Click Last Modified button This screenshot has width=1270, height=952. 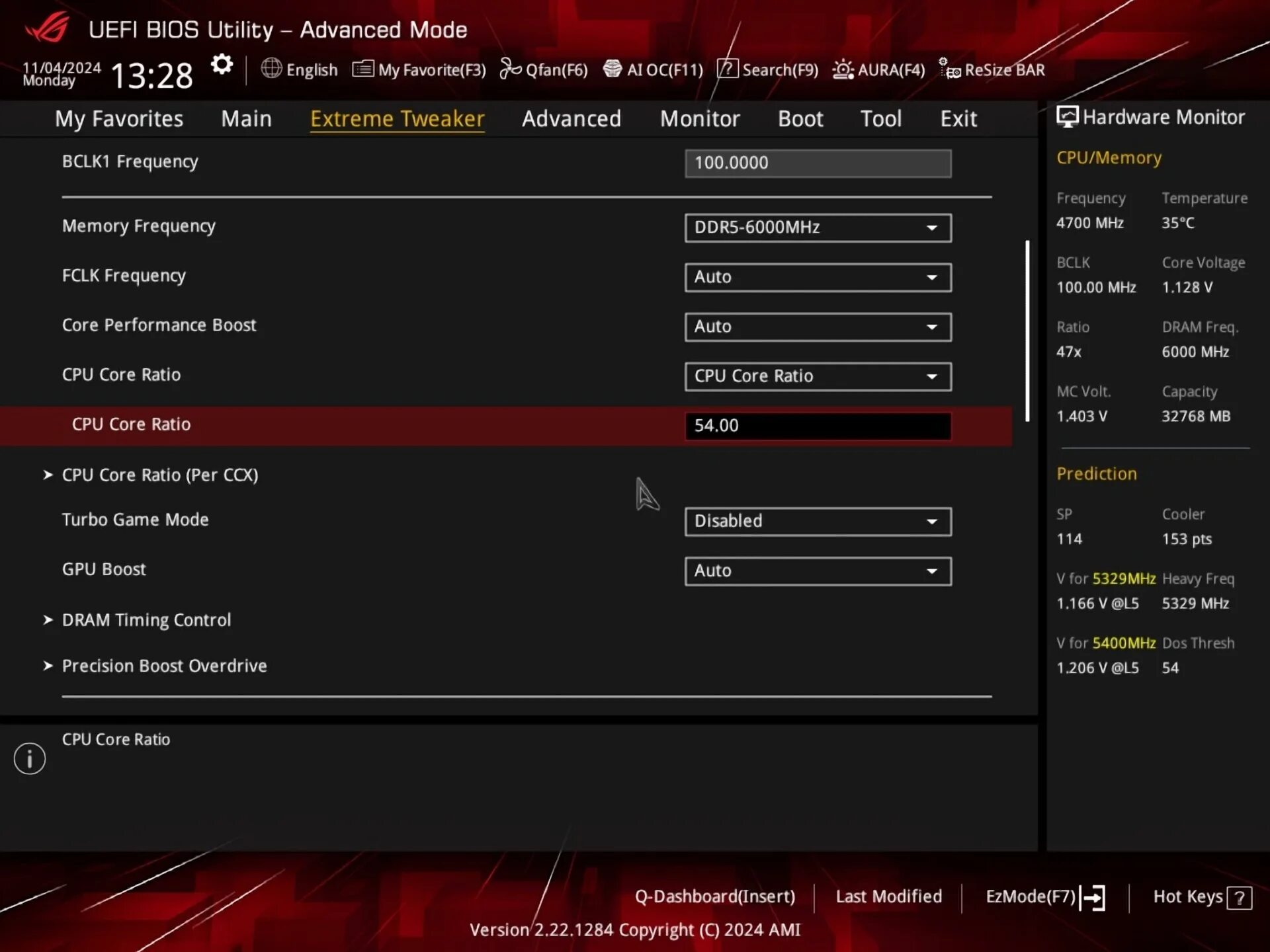point(888,896)
